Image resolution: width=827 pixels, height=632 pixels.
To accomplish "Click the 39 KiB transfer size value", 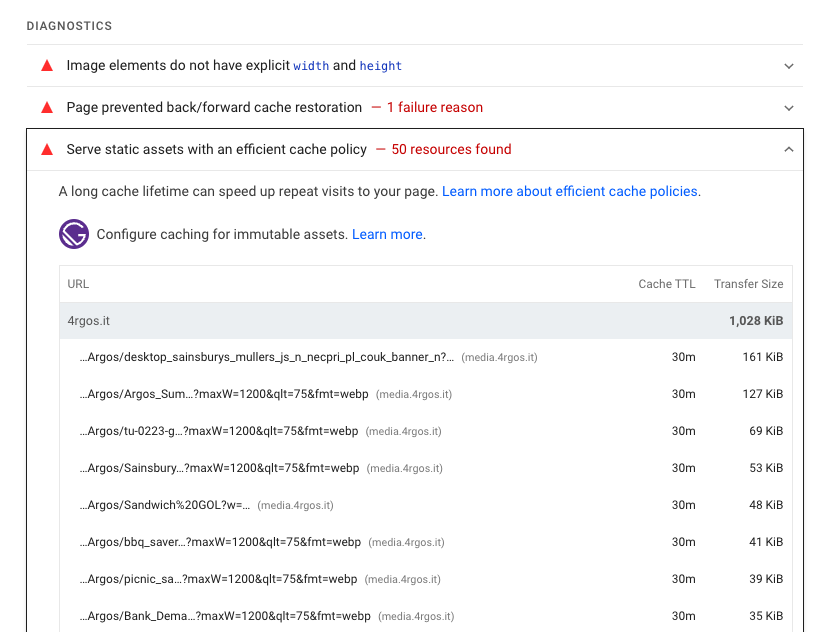I will click(766, 579).
